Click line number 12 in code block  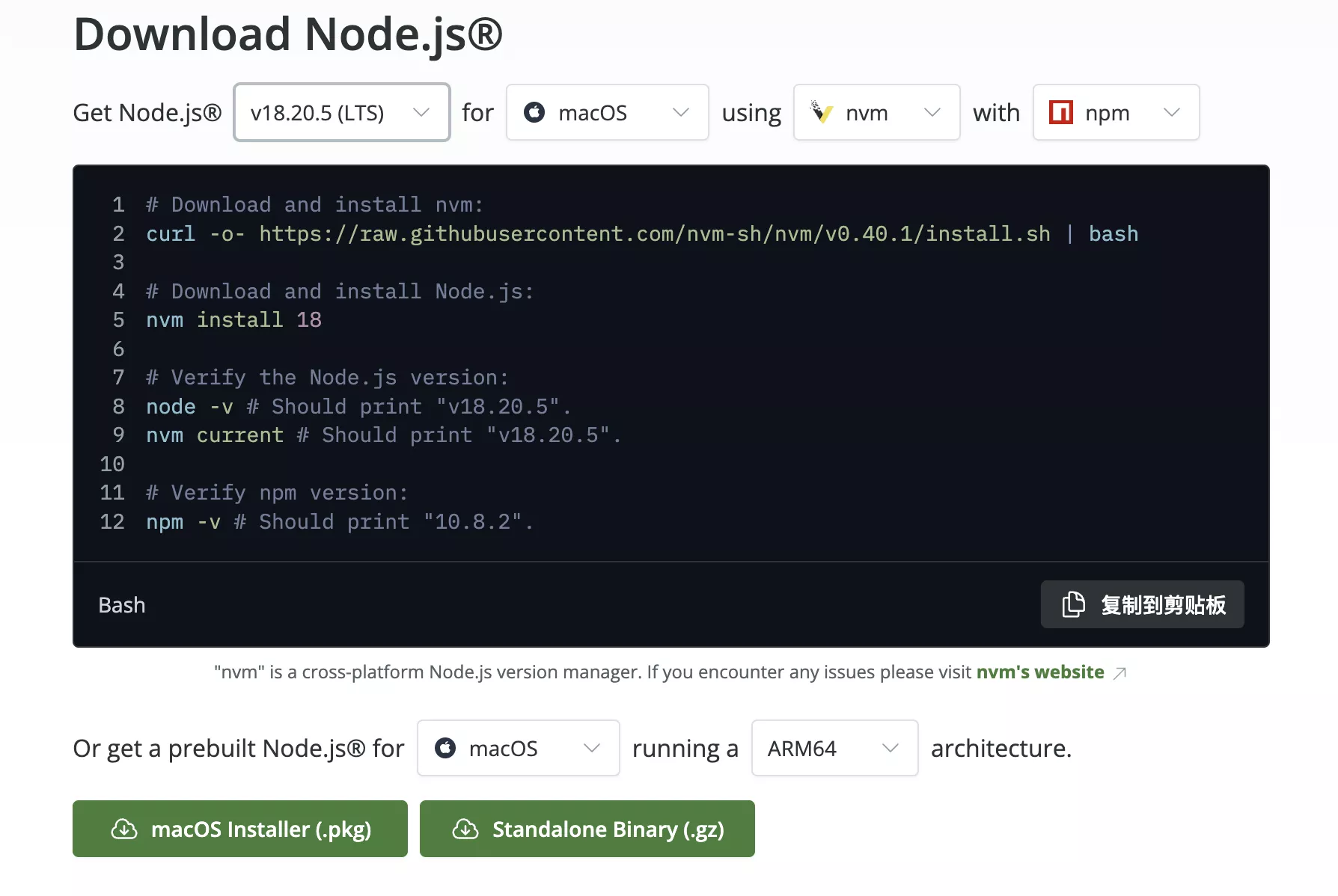112,522
